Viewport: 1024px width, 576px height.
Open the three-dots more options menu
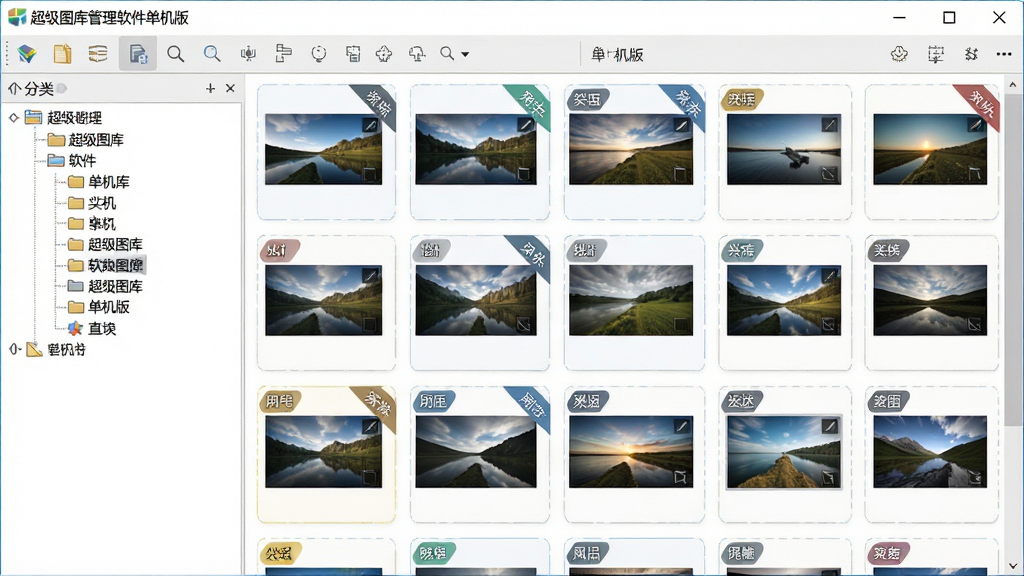[x=1004, y=54]
